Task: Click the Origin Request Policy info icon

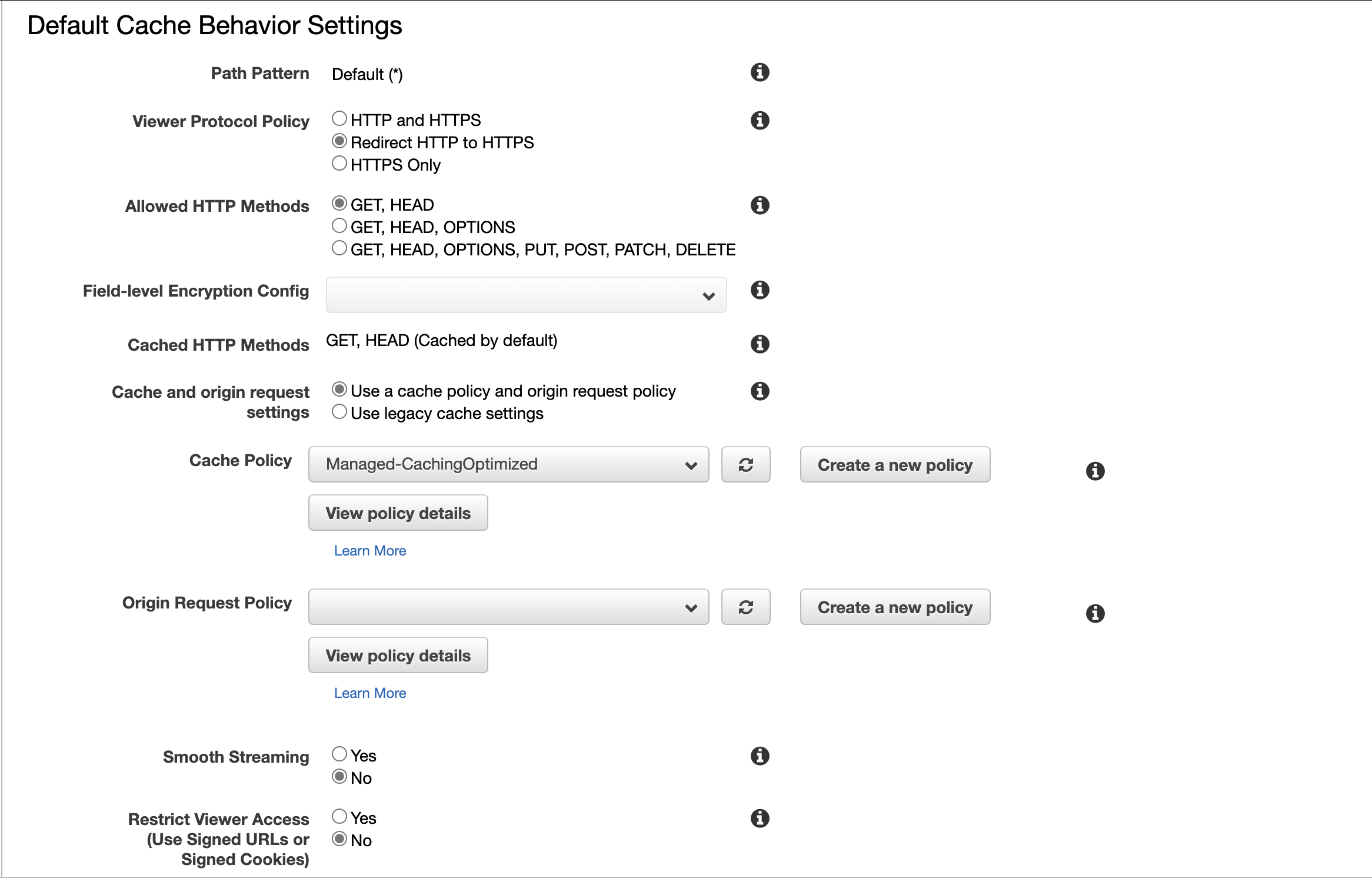Action: 1095,614
